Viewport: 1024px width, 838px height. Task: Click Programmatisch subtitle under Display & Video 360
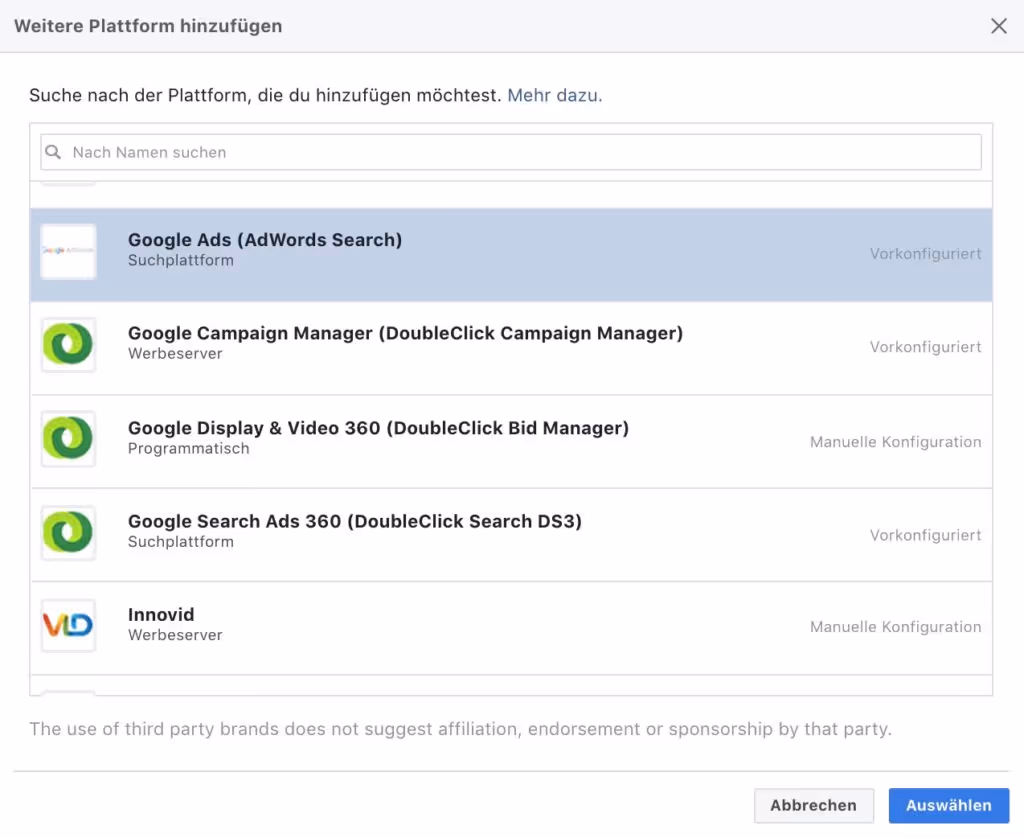189,449
